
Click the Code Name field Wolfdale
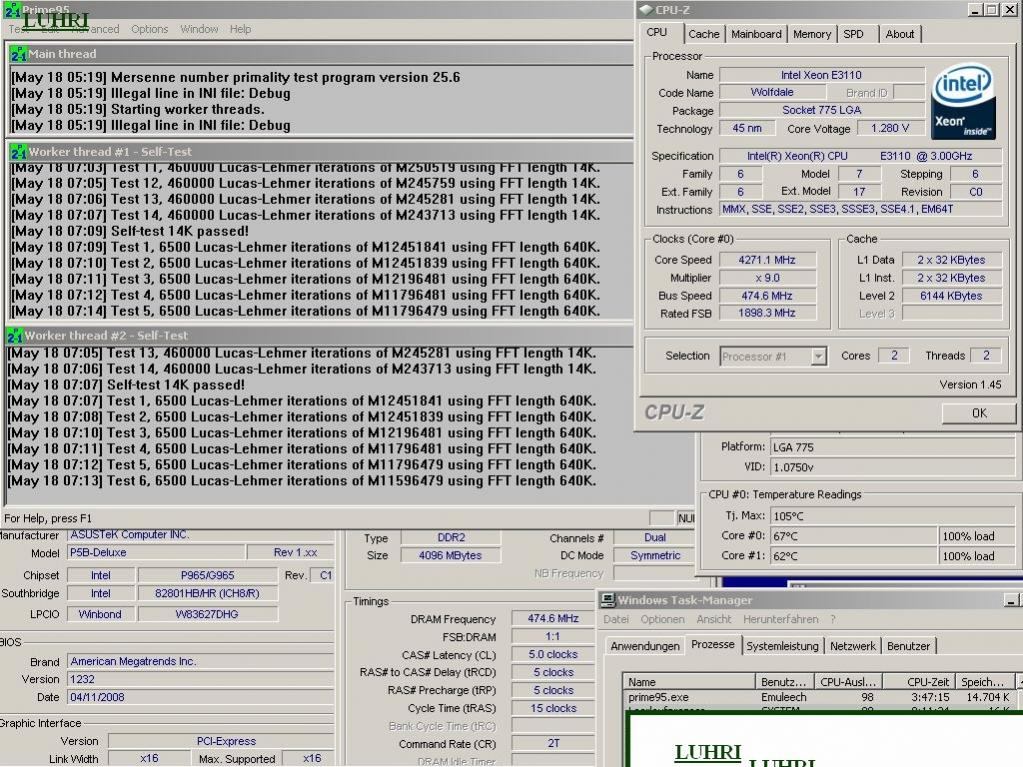point(772,93)
